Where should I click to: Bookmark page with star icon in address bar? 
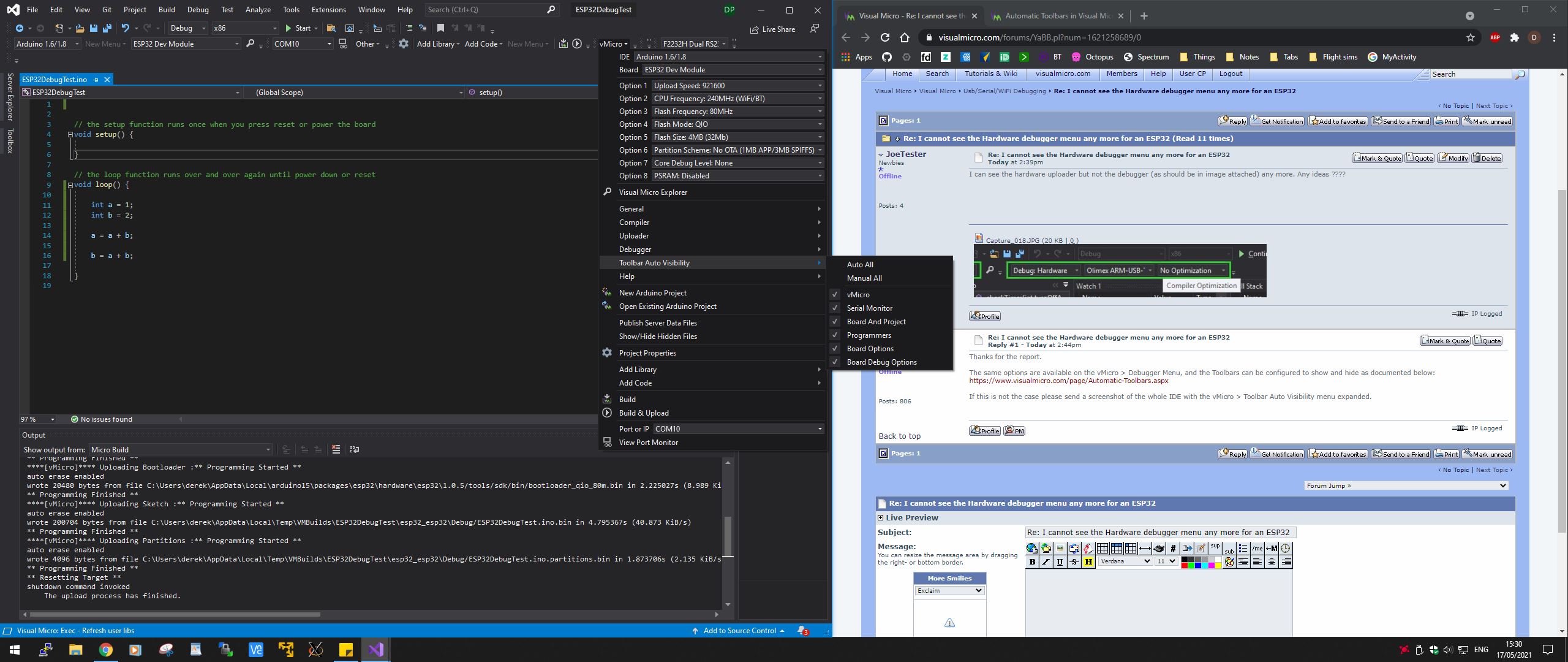click(1471, 37)
